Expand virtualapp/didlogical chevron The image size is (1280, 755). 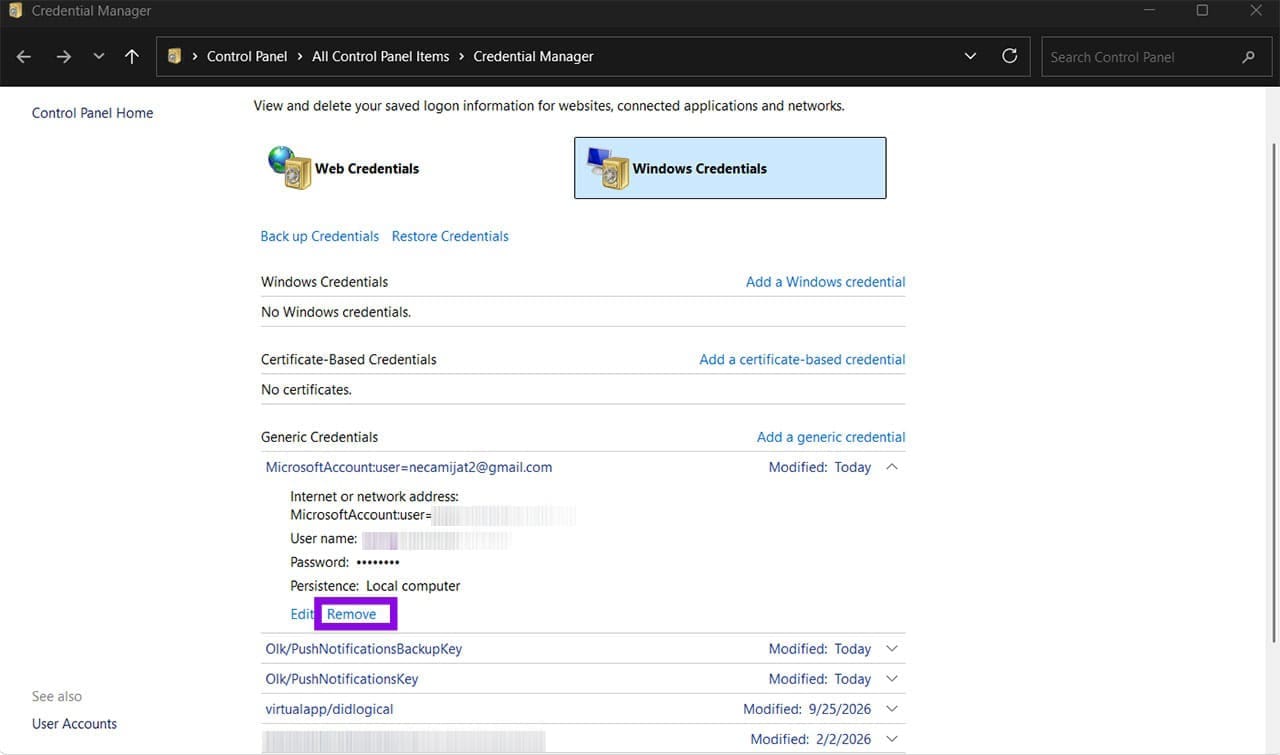click(x=892, y=709)
